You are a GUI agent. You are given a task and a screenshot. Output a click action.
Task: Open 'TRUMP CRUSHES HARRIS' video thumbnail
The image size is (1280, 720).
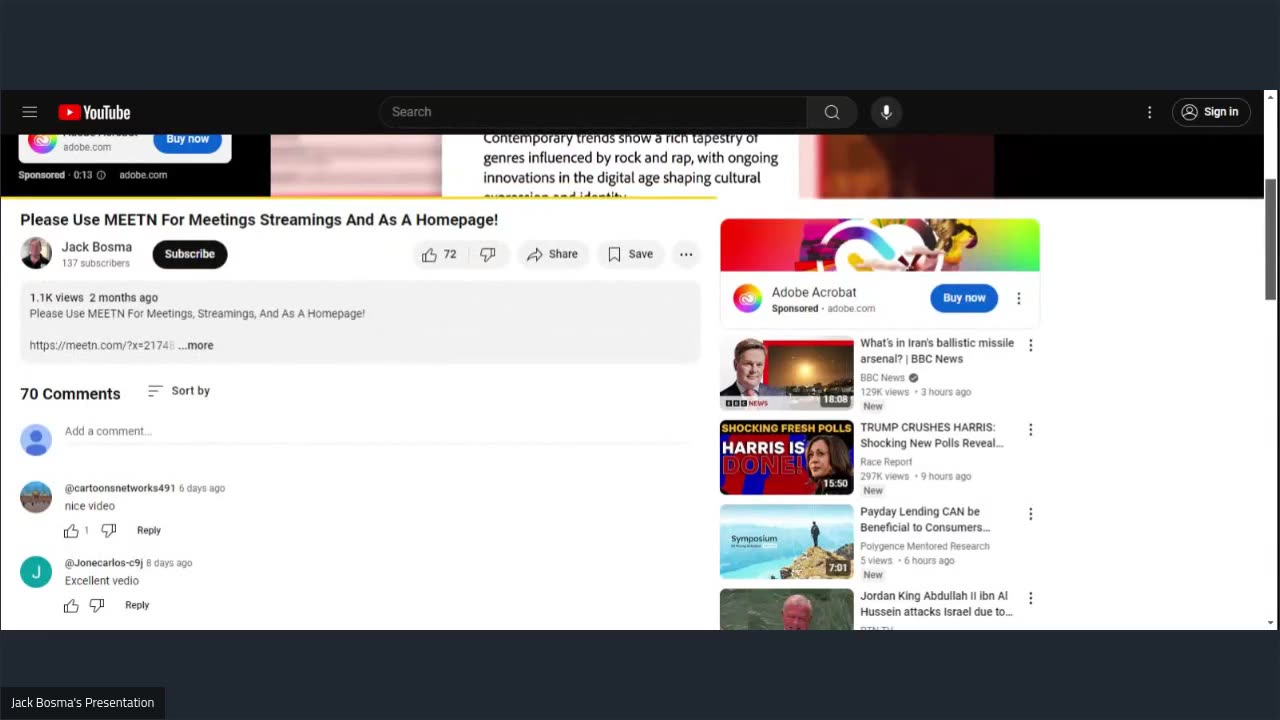(x=787, y=457)
